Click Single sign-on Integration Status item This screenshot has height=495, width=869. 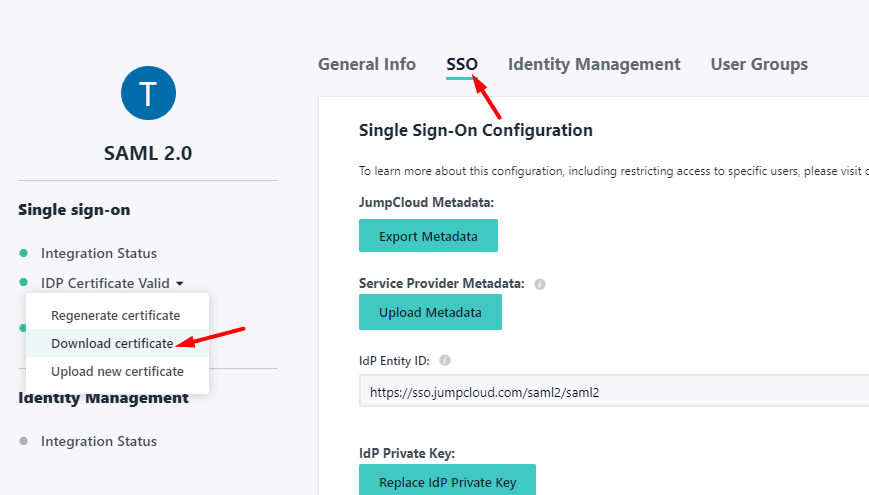[x=99, y=253]
